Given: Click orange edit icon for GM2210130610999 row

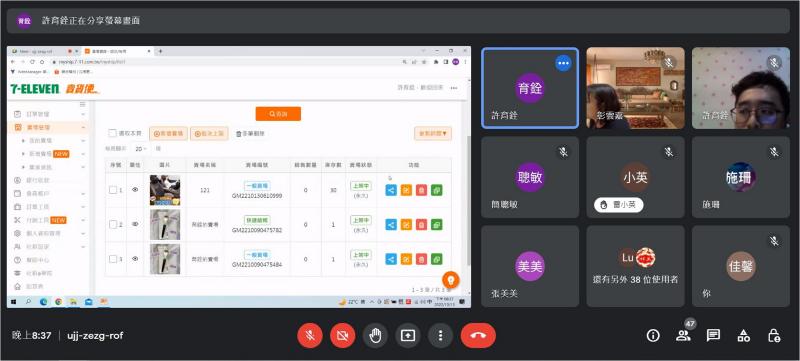Looking at the screenshot, I should pyautogui.click(x=406, y=190).
